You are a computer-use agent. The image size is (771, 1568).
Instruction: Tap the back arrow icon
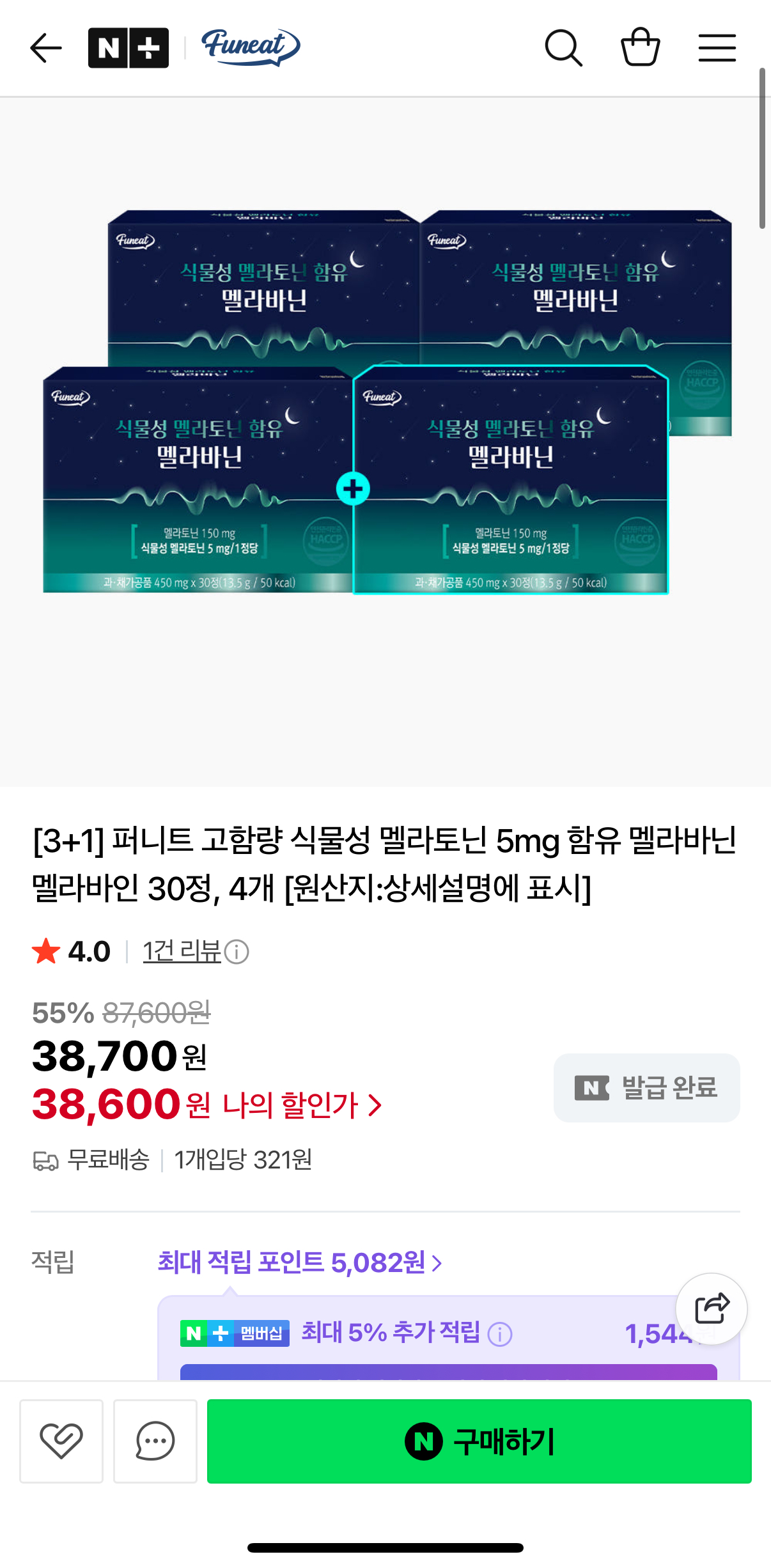[46, 48]
